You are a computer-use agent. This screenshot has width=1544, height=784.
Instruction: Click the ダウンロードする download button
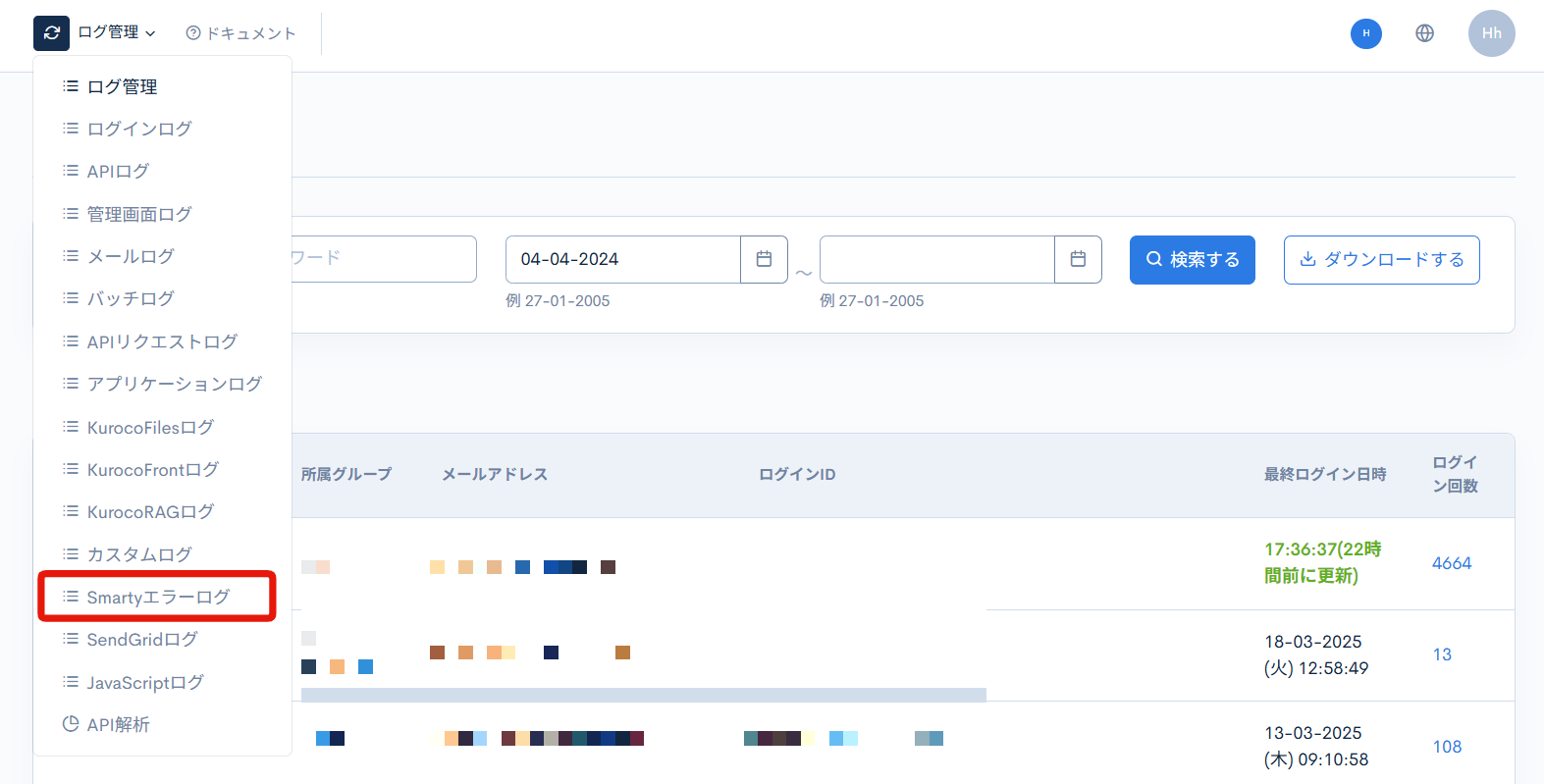tap(1382, 260)
